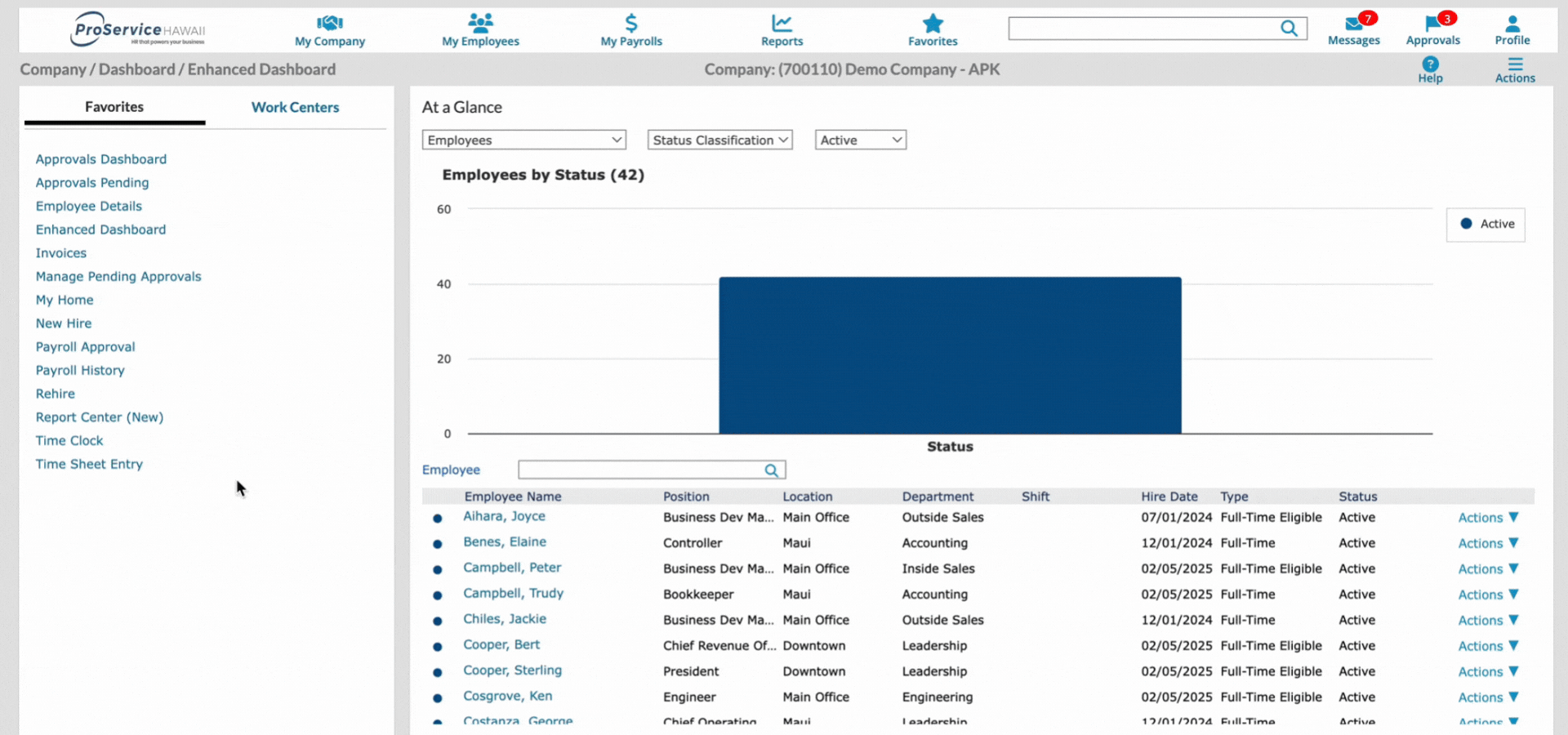Open the Favorites star icon
The width and height of the screenshot is (1568, 735).
tap(933, 23)
